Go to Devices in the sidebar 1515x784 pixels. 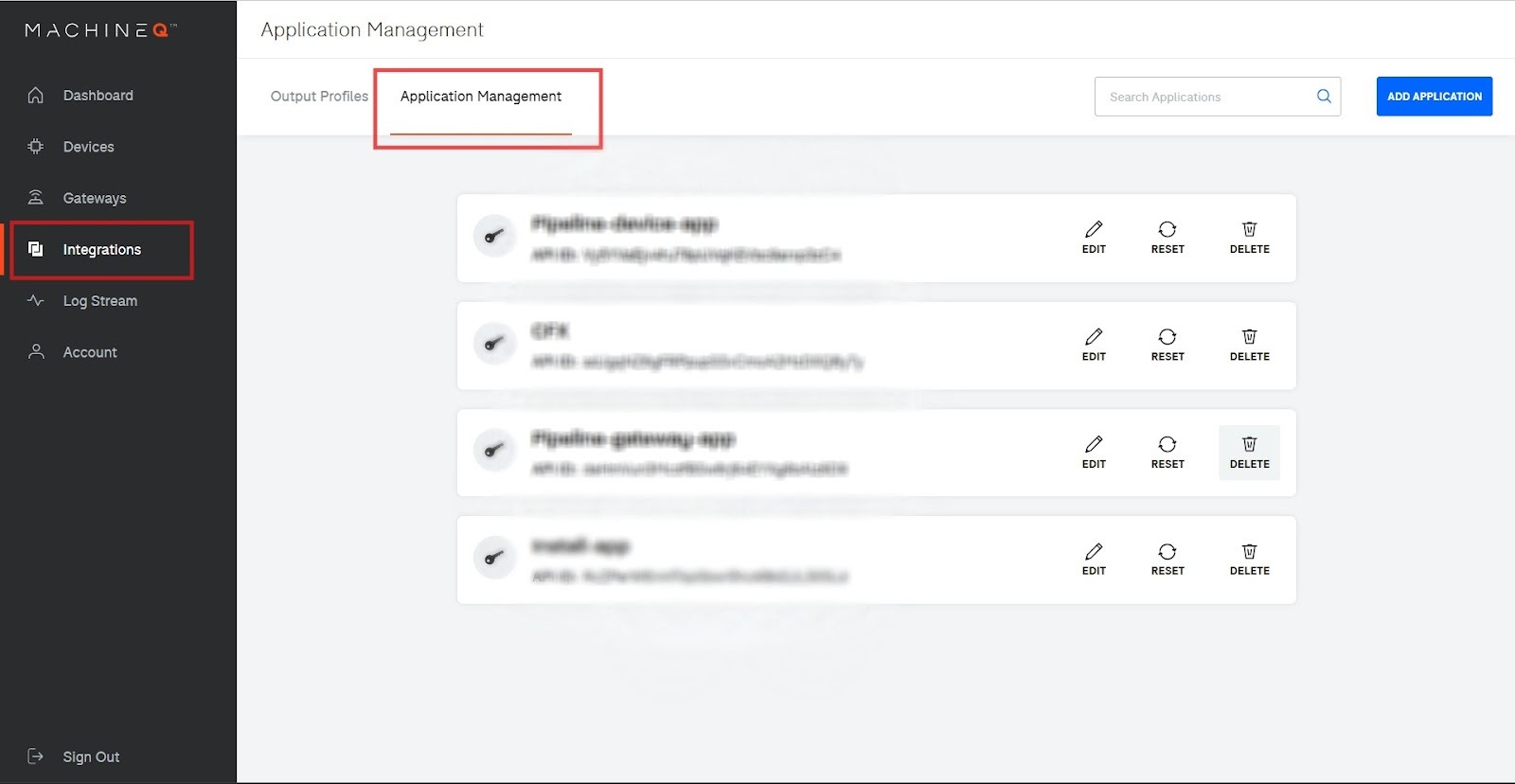88,147
